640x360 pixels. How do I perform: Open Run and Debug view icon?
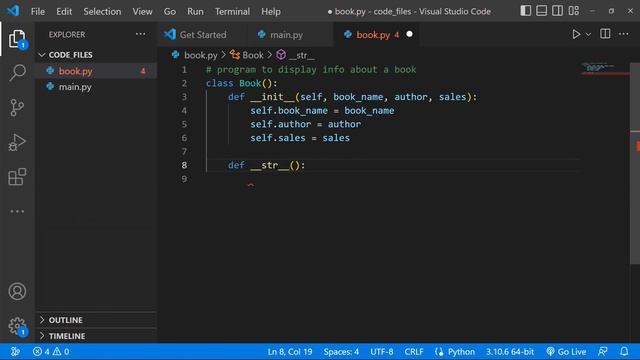pyautogui.click(x=17, y=142)
